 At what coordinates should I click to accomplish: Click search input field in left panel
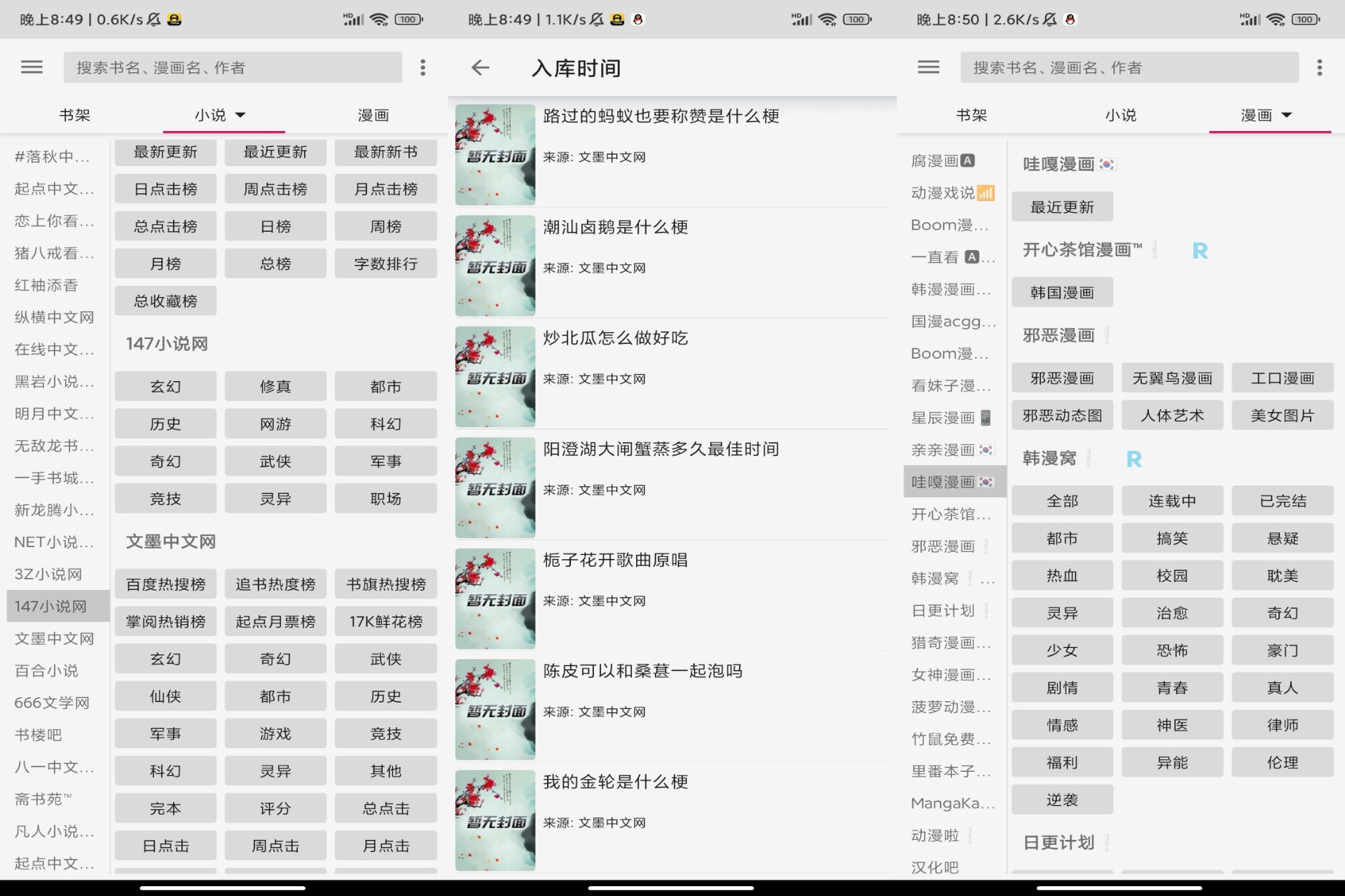235,67
